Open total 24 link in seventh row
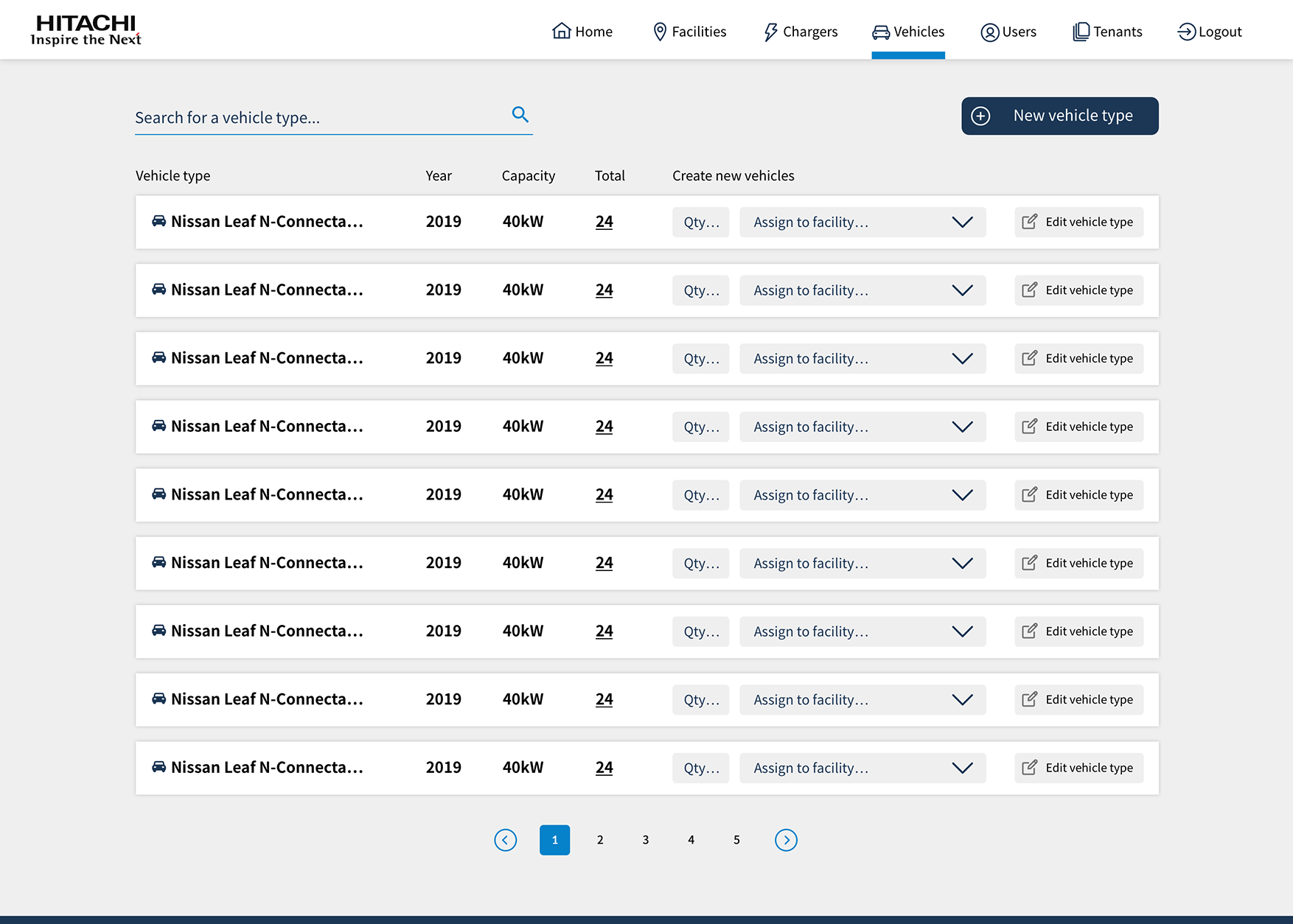This screenshot has height=924, width=1293. (604, 631)
